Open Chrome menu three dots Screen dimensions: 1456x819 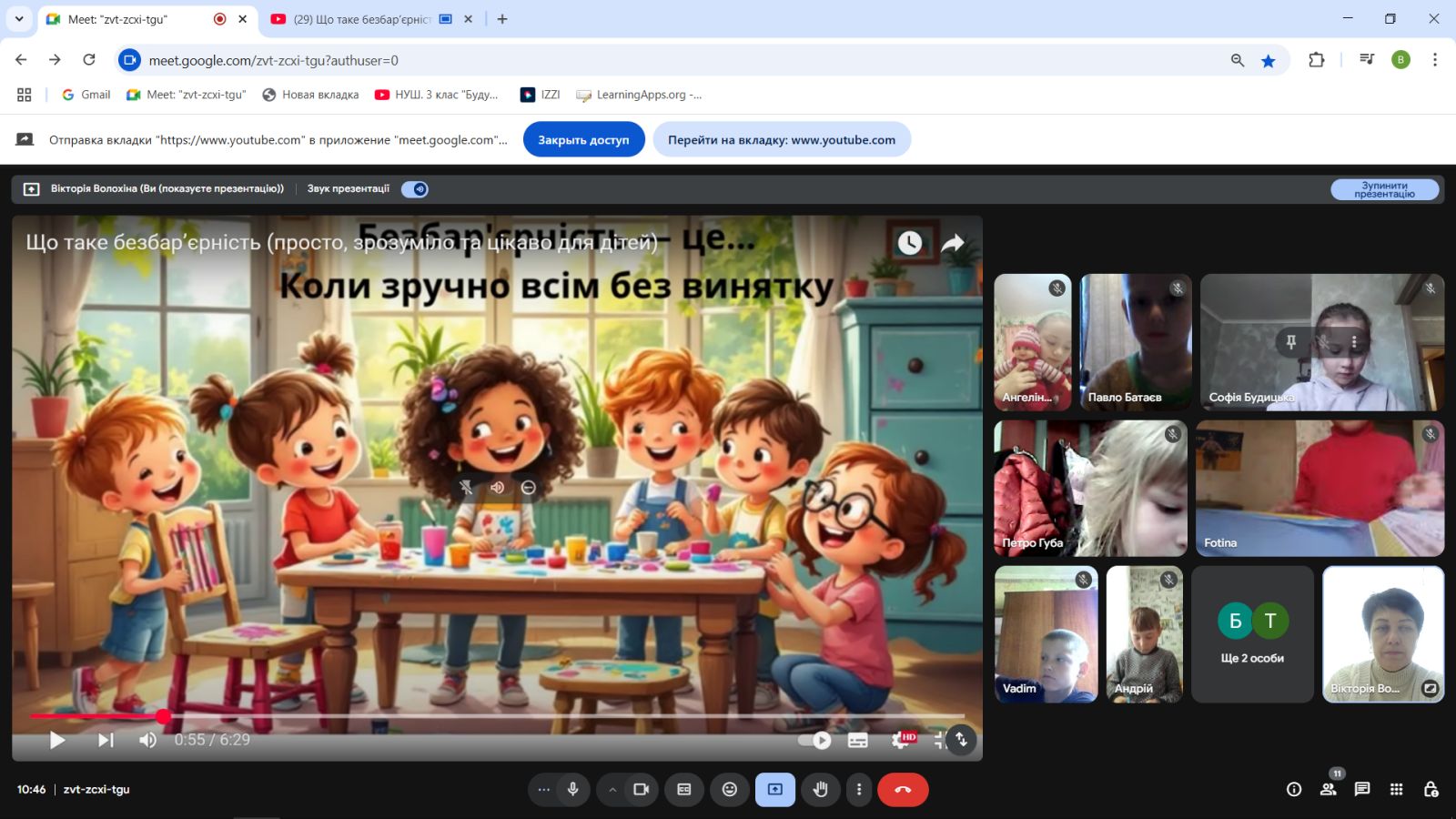(1435, 60)
